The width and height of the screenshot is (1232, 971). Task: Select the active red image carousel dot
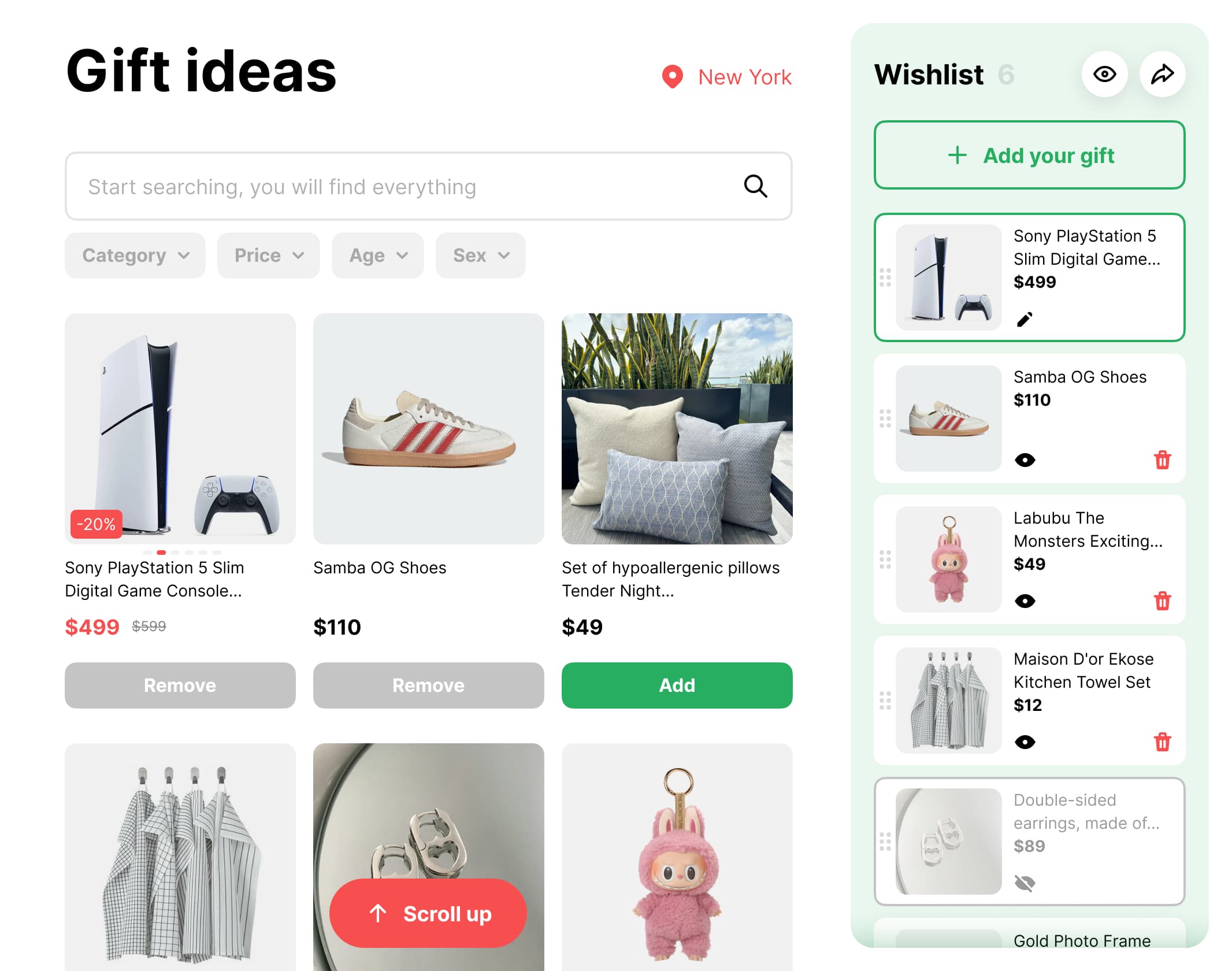point(161,553)
